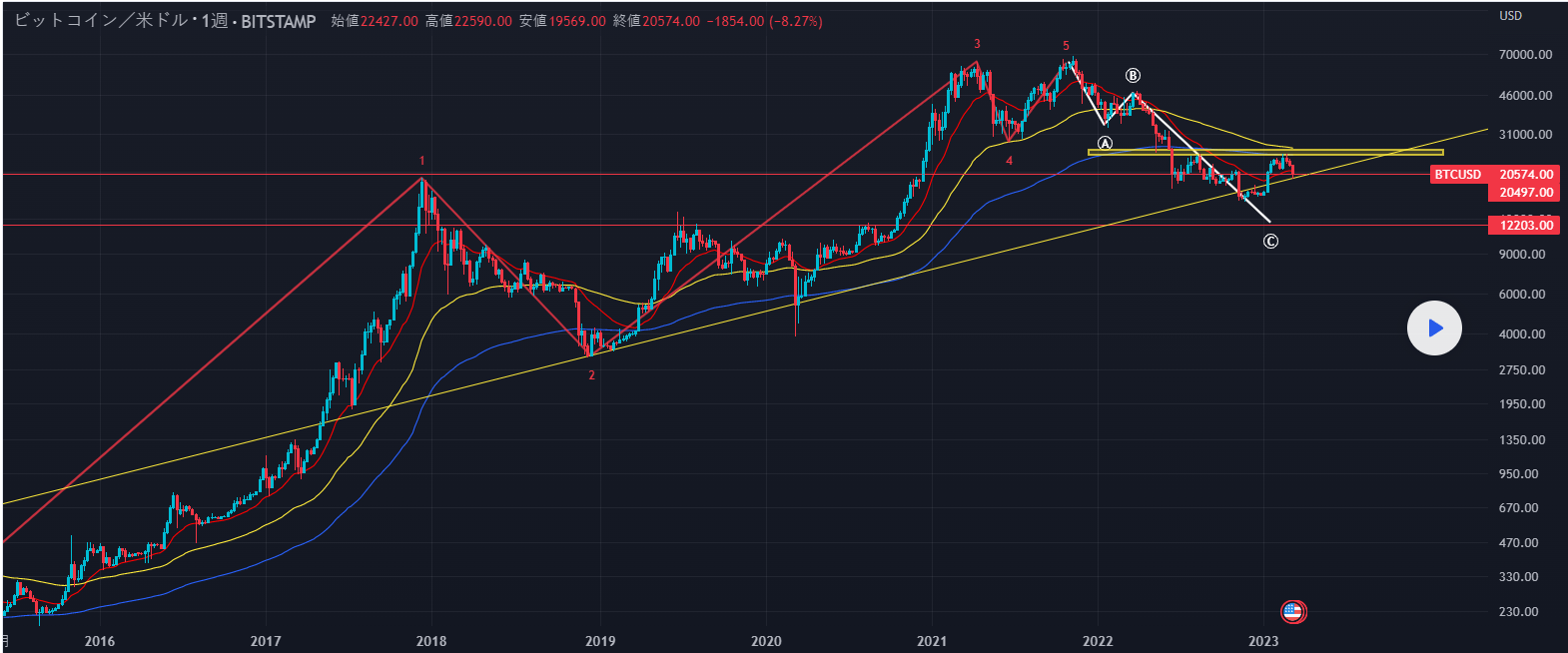
Task: Open the USD currency selector
Action: coord(1510,16)
